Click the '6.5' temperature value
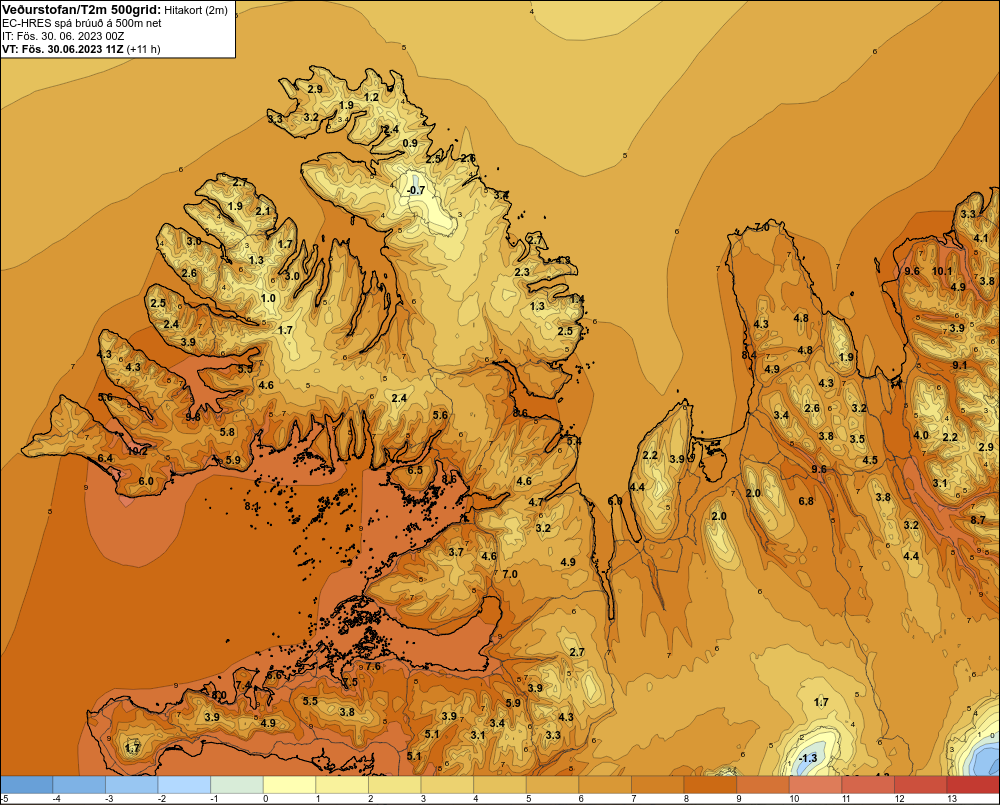This screenshot has width=1000, height=805. [415, 469]
